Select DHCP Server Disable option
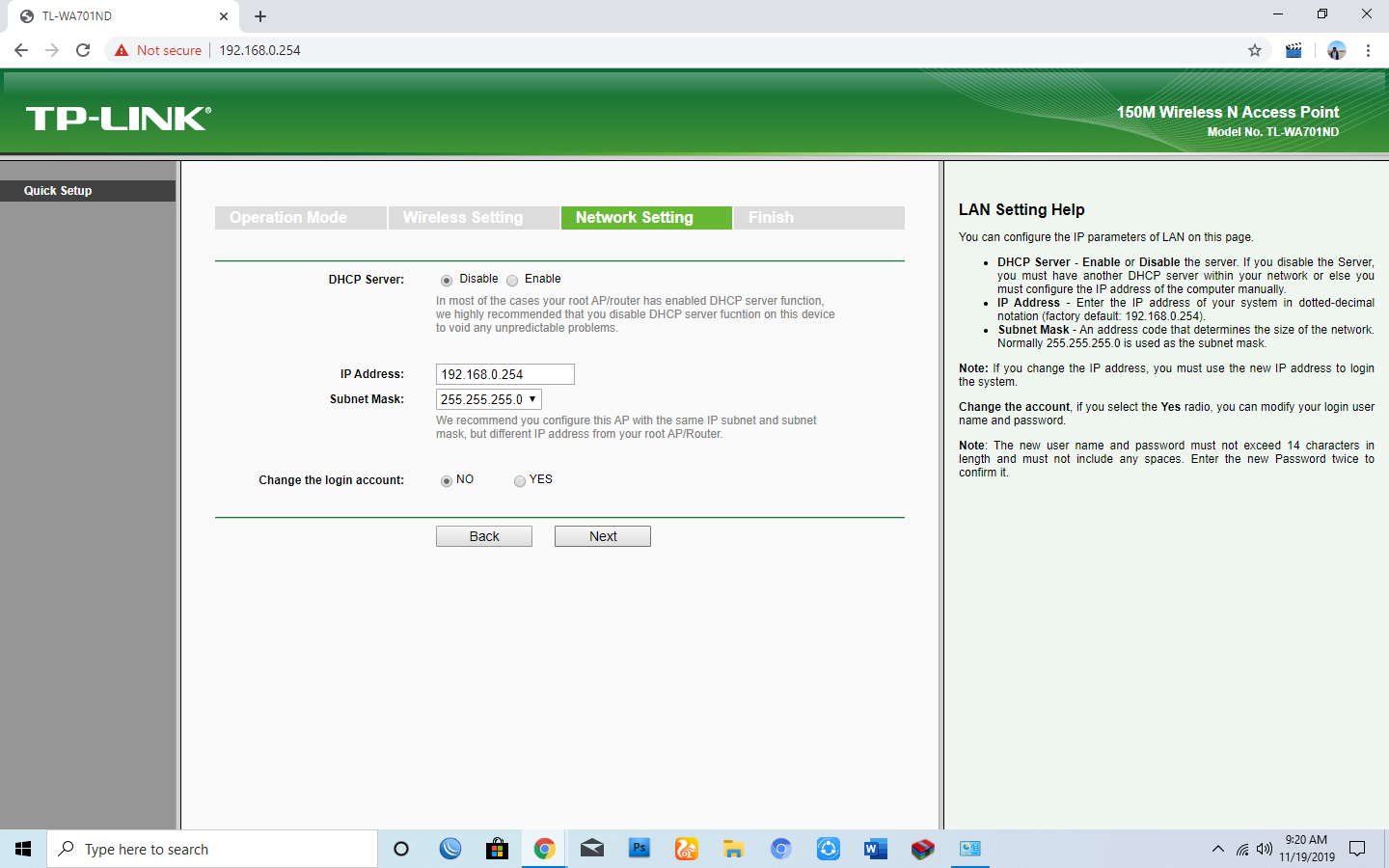 [x=447, y=281]
